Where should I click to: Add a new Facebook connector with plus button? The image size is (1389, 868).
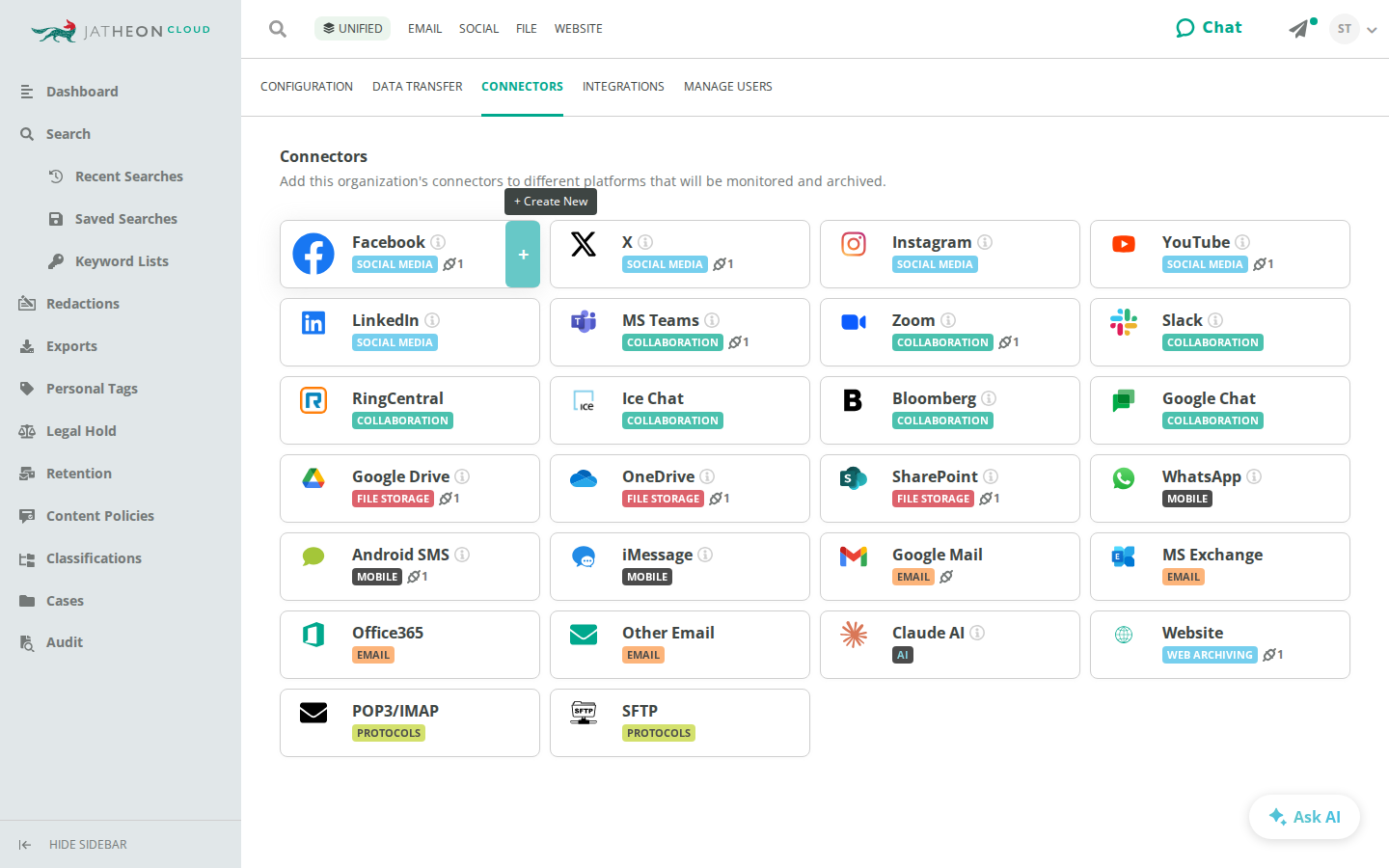(523, 255)
